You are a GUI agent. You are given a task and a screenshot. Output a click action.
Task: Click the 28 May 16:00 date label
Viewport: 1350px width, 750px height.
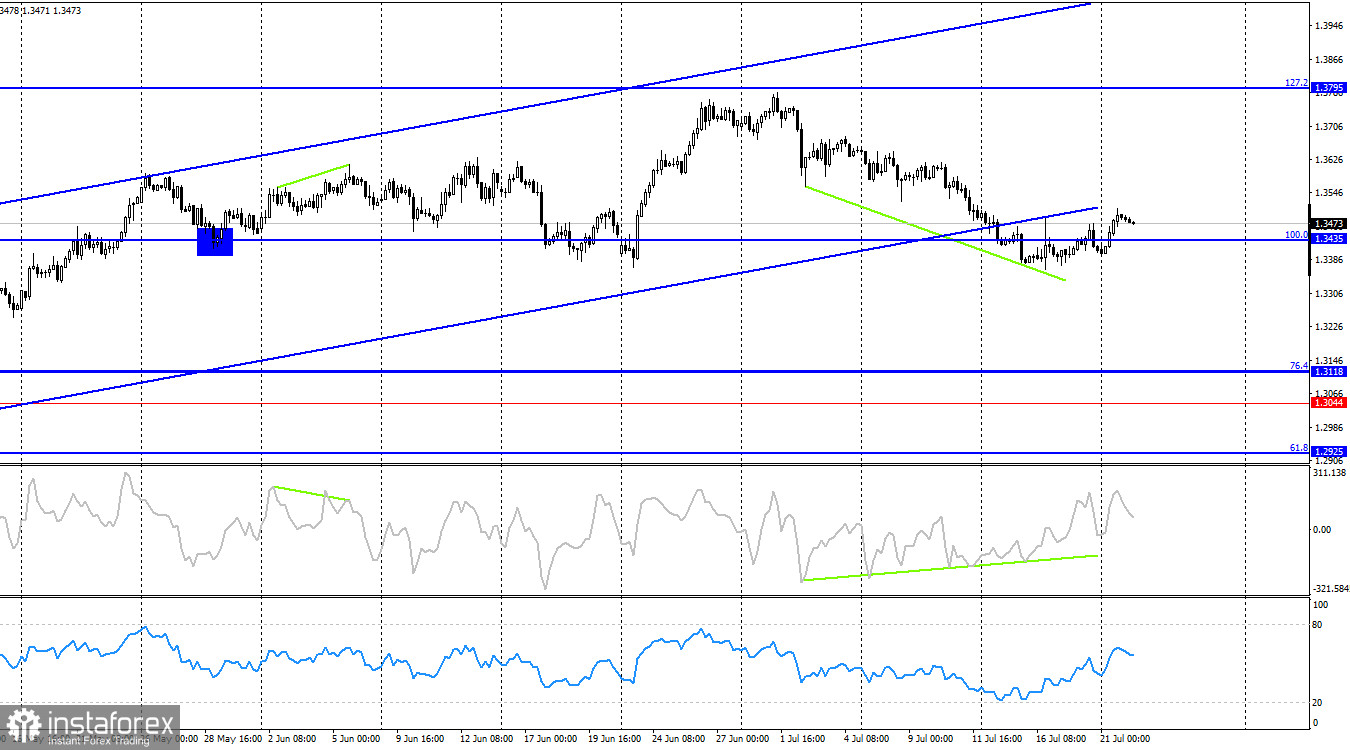coord(231,739)
